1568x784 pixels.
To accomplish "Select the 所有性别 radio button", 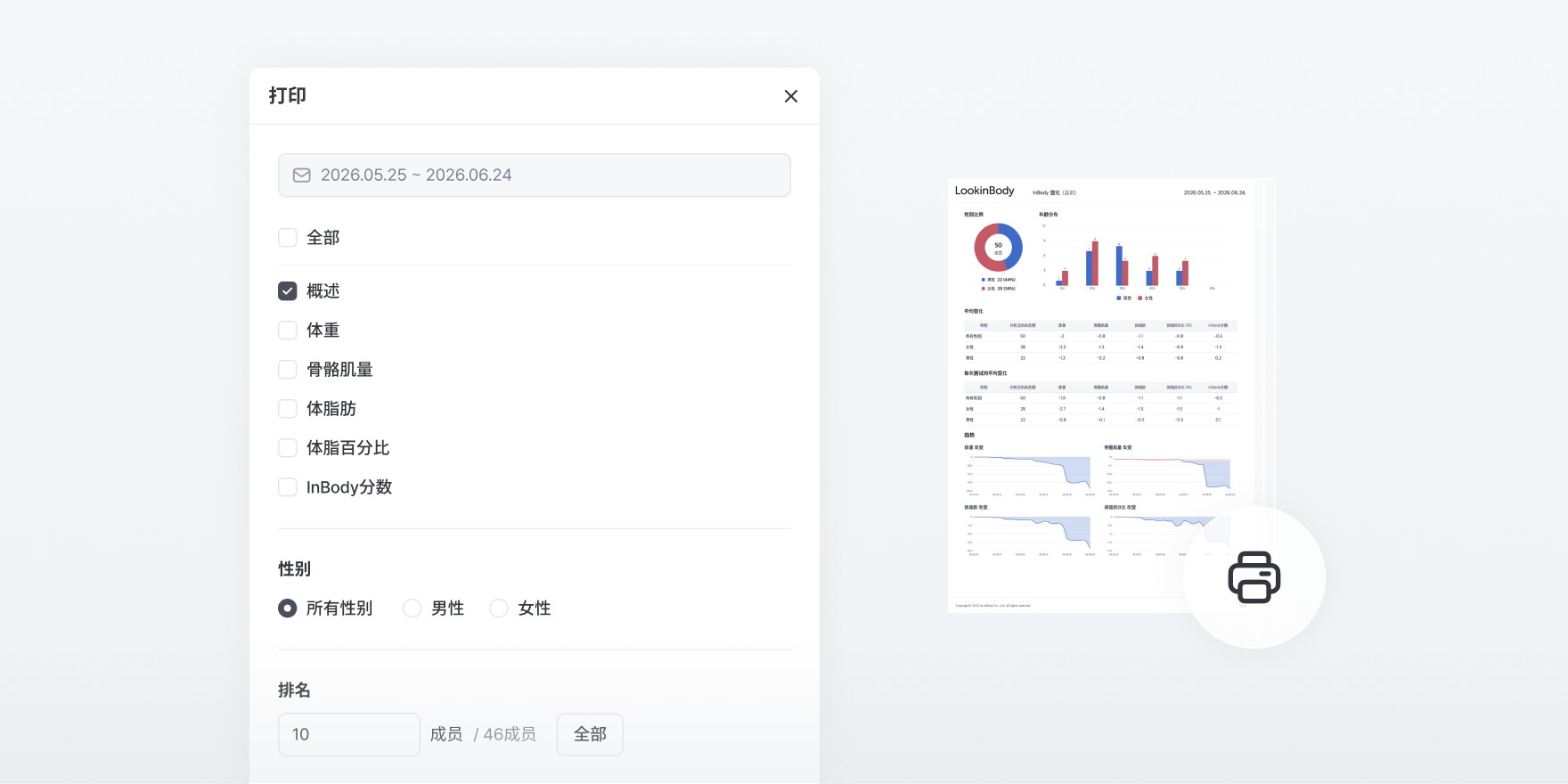I will click(x=287, y=608).
